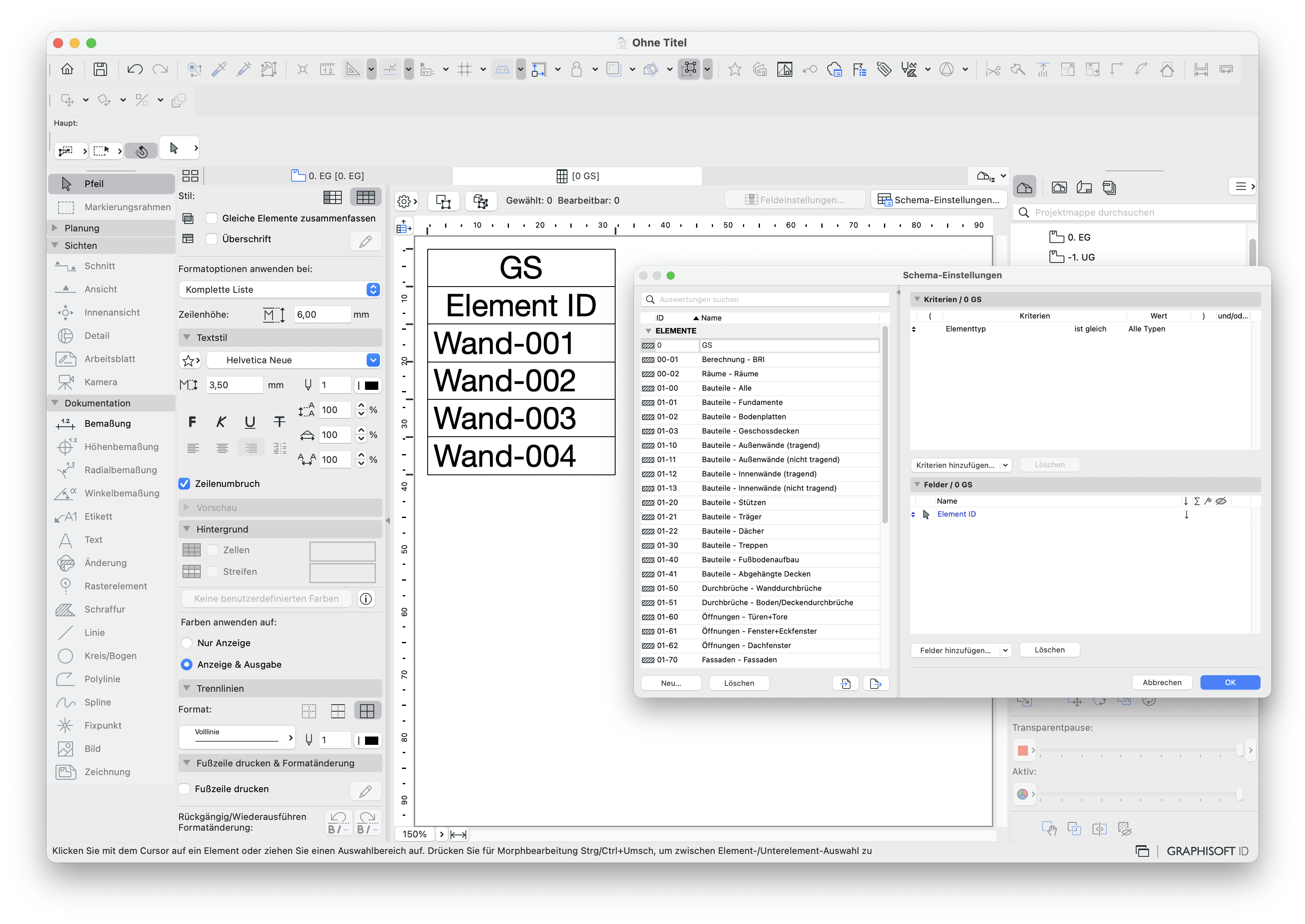1305x924 pixels.
Task: Click the Zeilenhöhe 6,00 input field
Action: pyautogui.click(x=322, y=315)
